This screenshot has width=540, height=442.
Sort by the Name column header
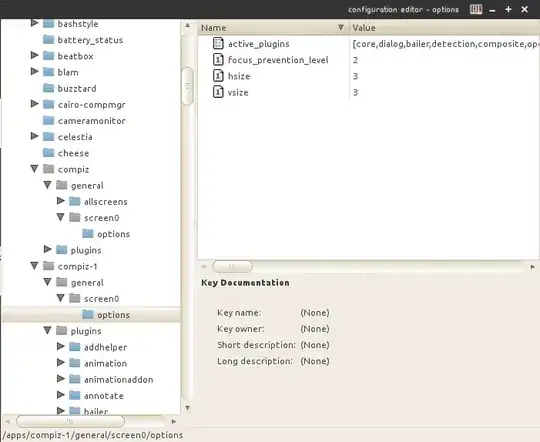point(273,28)
